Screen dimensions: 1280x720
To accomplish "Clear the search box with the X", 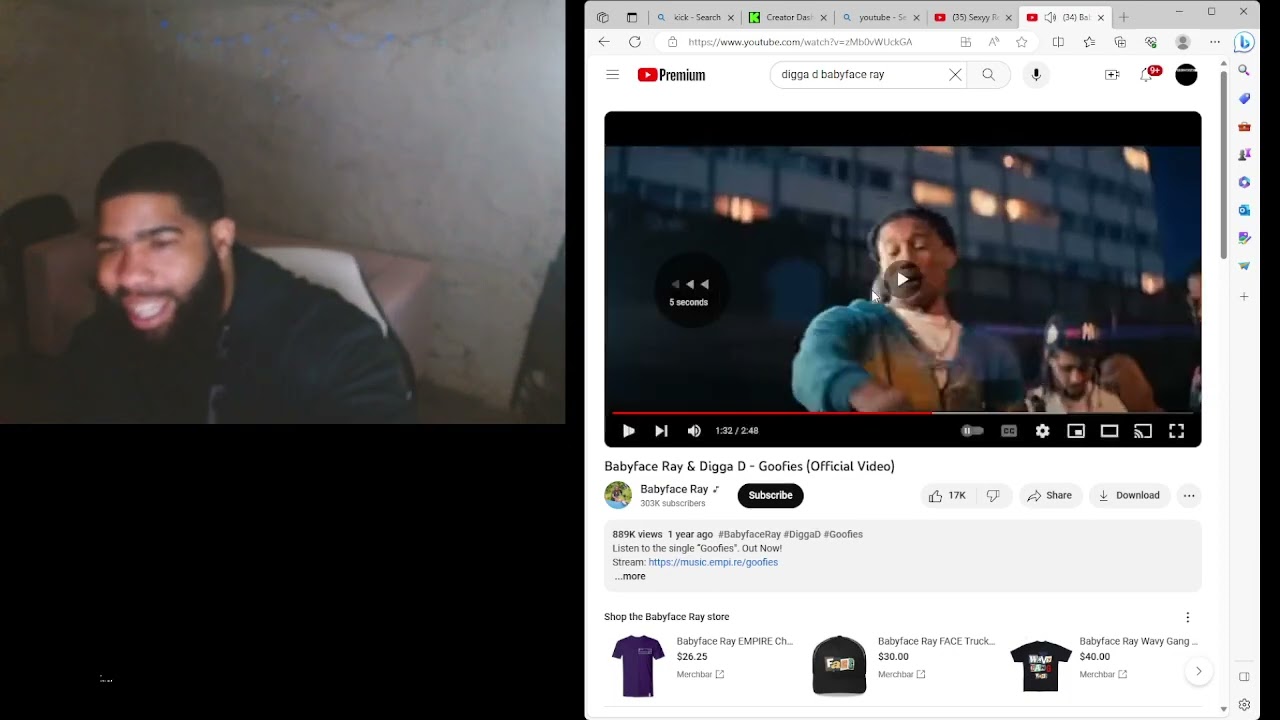I will 955,75.
